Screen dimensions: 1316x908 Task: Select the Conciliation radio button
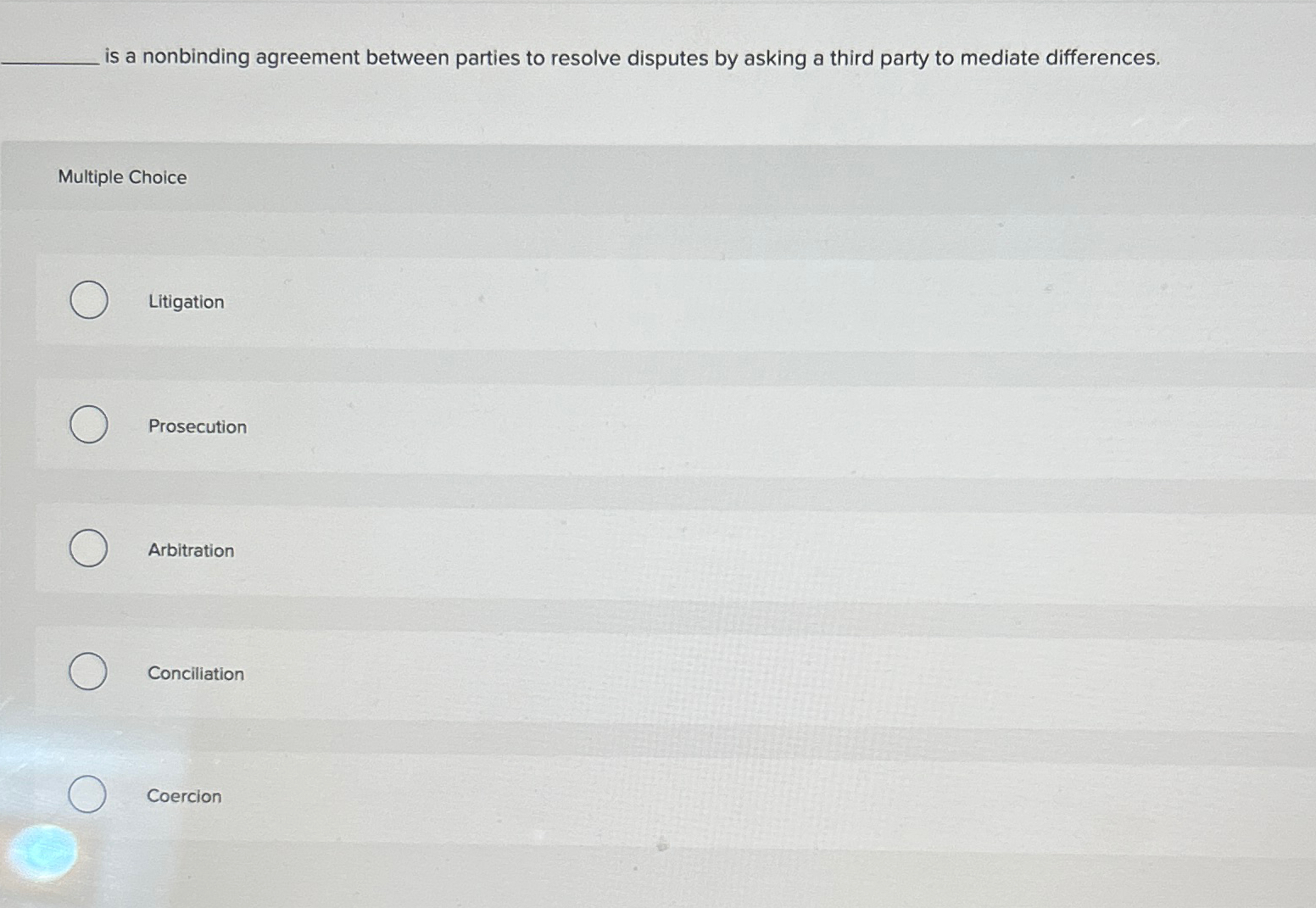[88, 671]
